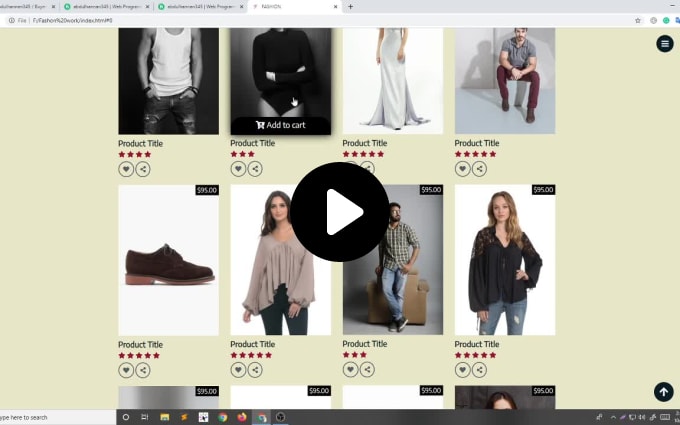Viewport: 680px width, 425px height.
Task: Open the seated man product image
Action: pyautogui.click(x=505, y=81)
